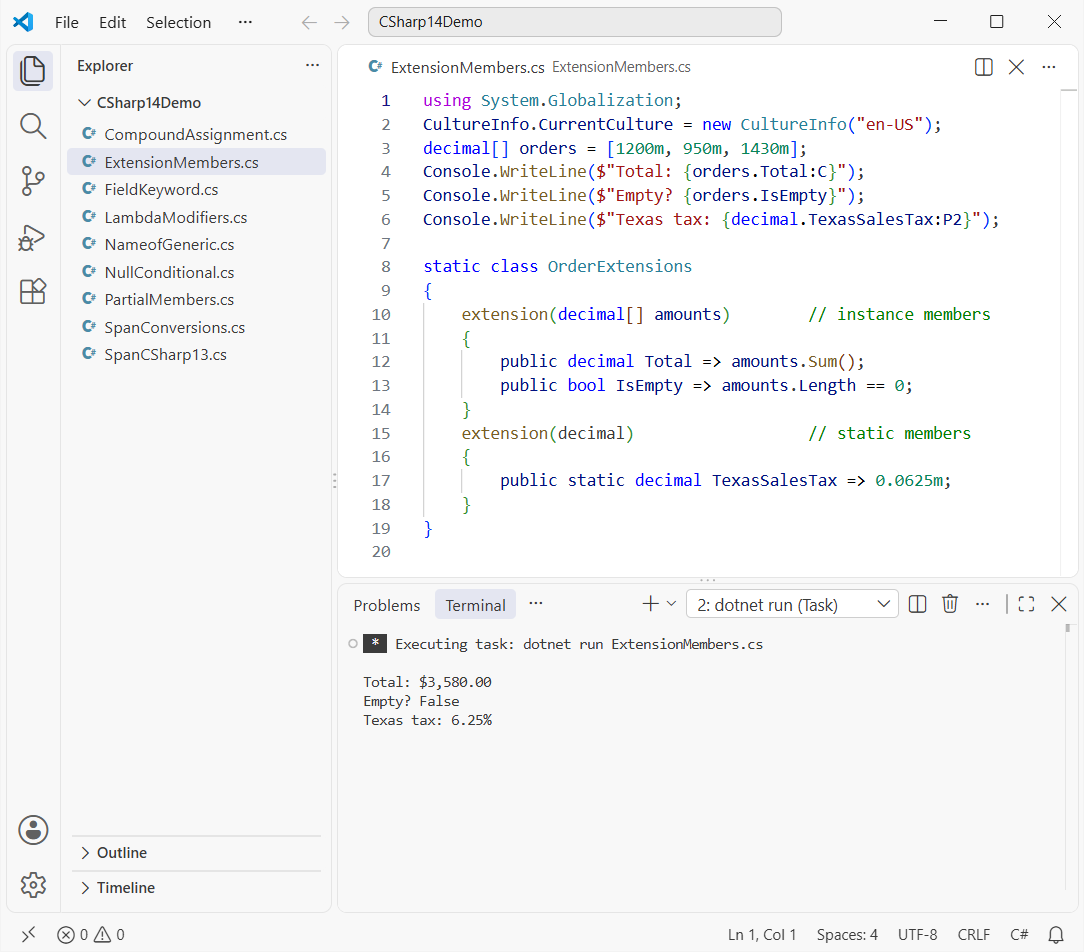
Task: Open NameofGeneric.cs in Explorer
Action: tap(196, 244)
